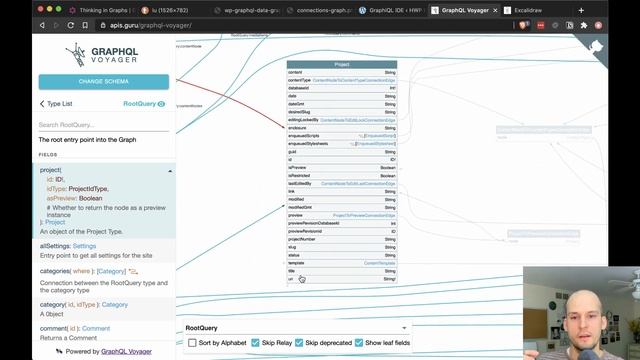Click the WordPress favicon on GraphiQL tab
Viewport: 640px width, 360px height.
[362, 10]
